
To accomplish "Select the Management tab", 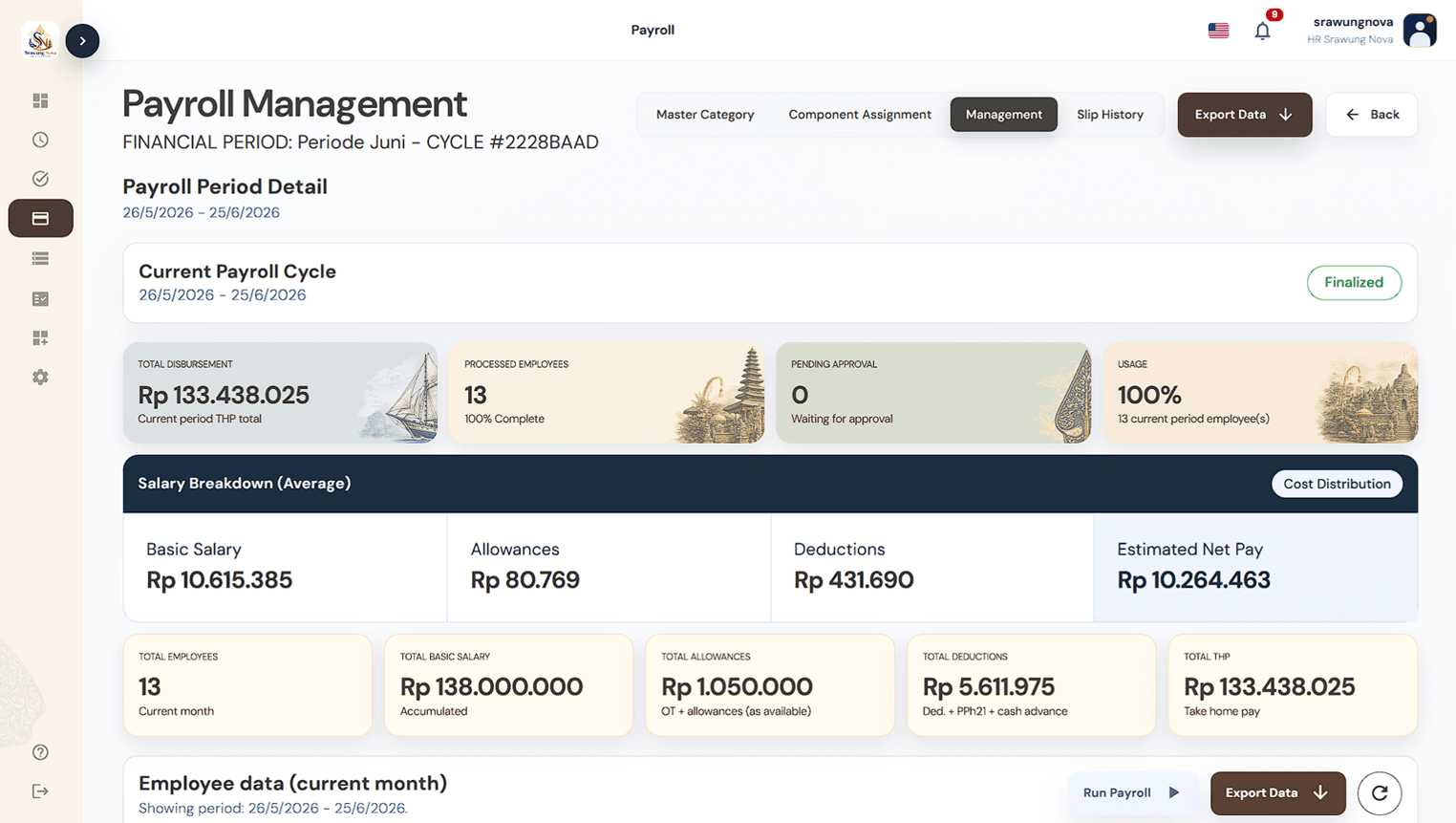I will tap(1003, 114).
